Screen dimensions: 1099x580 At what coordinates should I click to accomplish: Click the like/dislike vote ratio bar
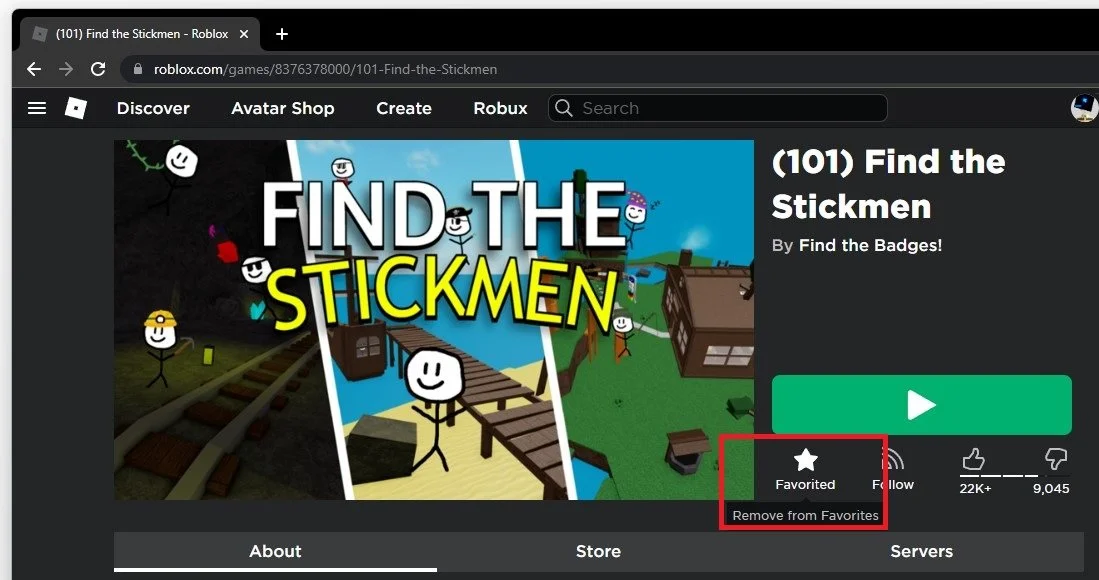(1014, 476)
